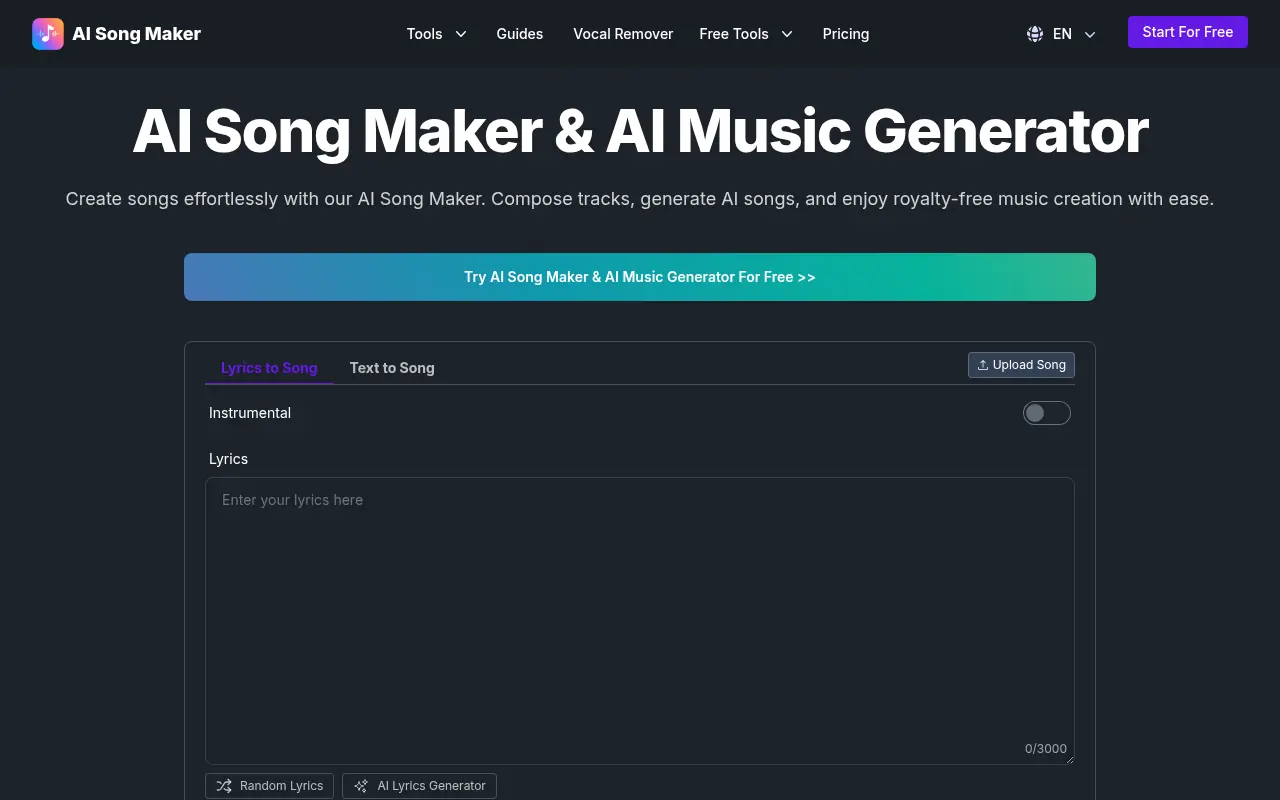This screenshot has height=800, width=1280.
Task: Click the Start For Free button
Action: [1187, 31]
